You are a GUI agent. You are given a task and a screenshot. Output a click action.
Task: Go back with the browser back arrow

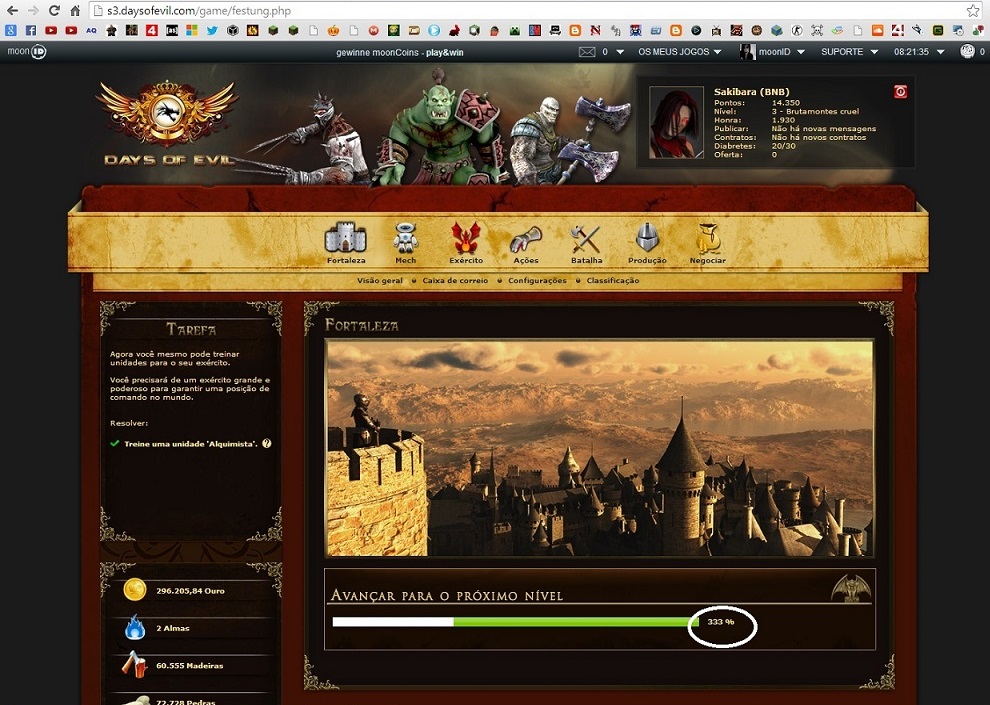pos(13,11)
